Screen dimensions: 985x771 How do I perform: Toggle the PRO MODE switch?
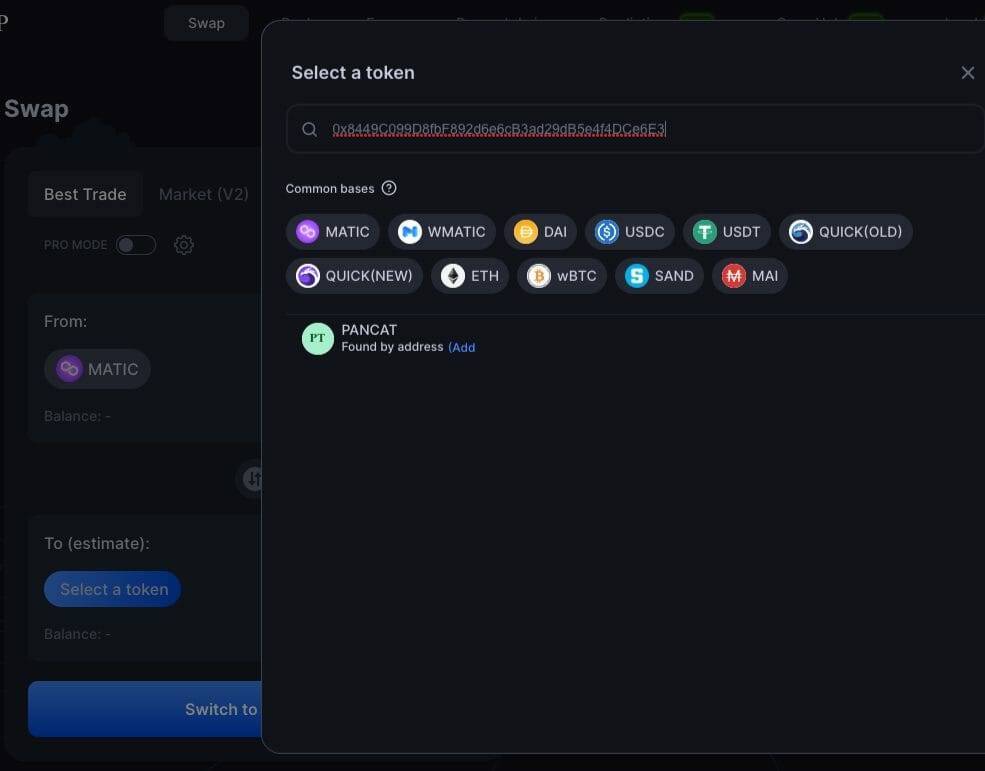pos(136,245)
